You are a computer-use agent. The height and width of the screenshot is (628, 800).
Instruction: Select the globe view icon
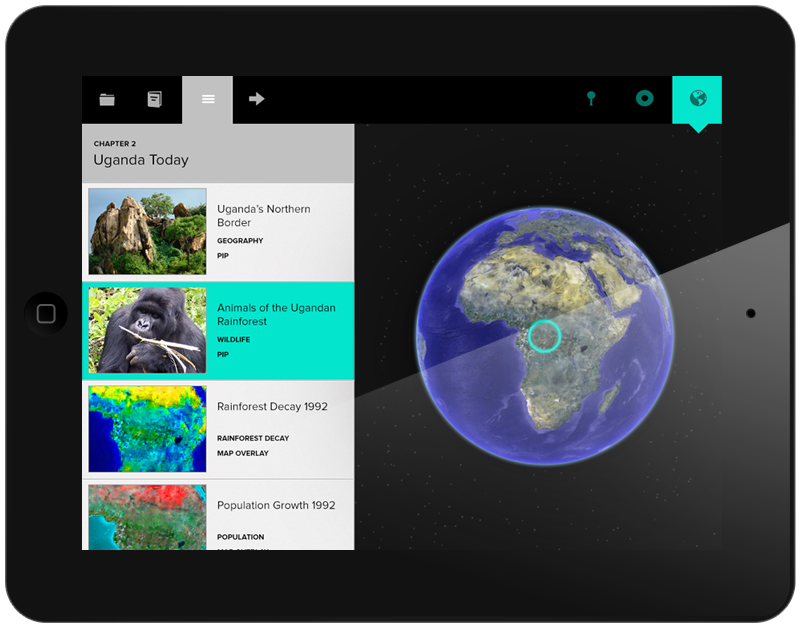(x=697, y=98)
